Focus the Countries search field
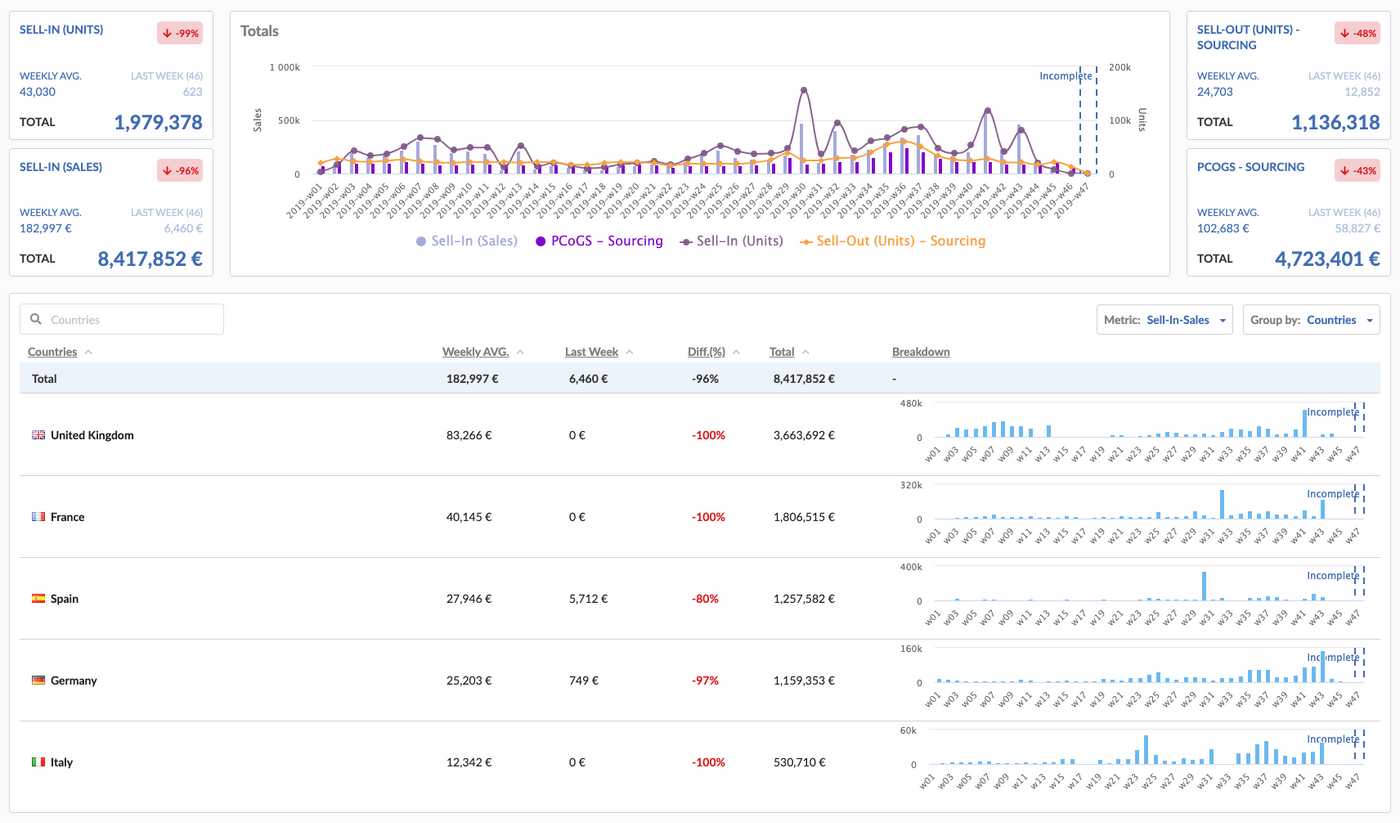This screenshot has height=823, width=1400. (122, 319)
